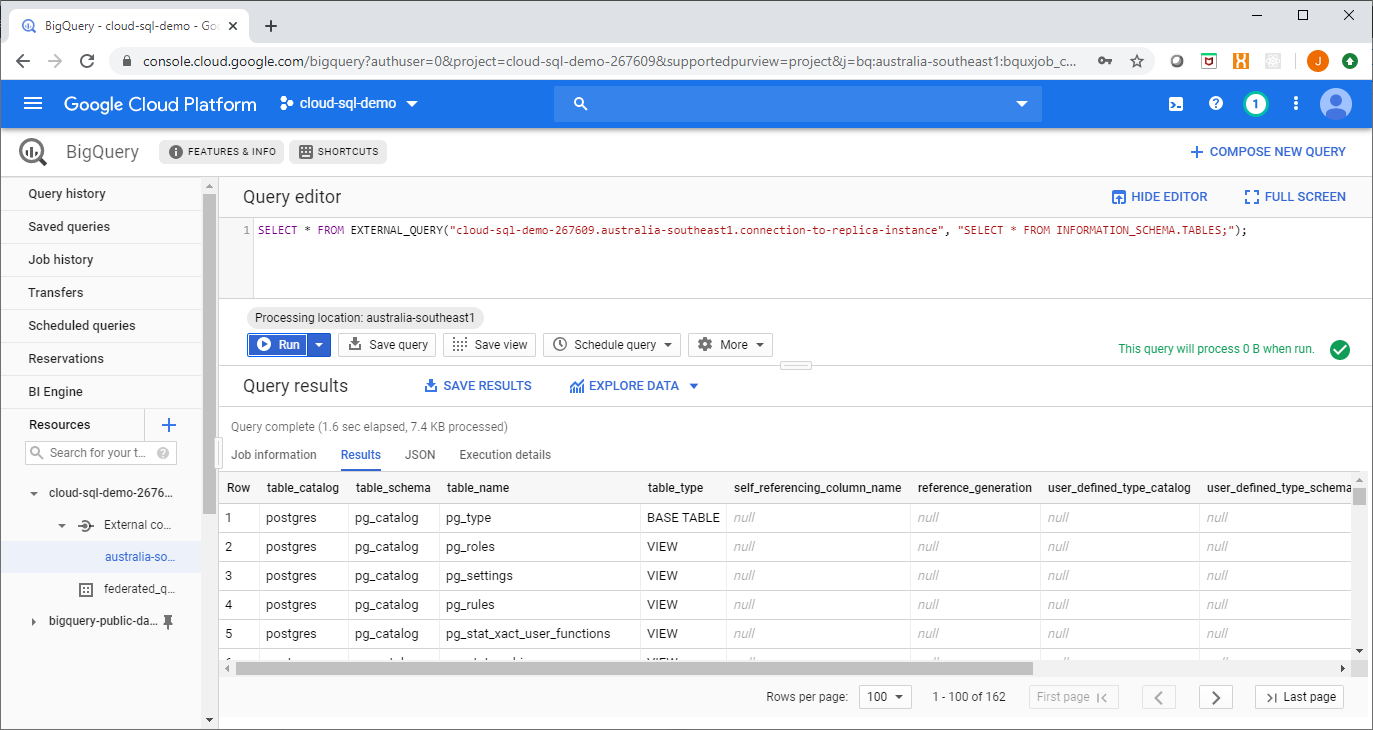Open Shortcuts panel

(338, 152)
